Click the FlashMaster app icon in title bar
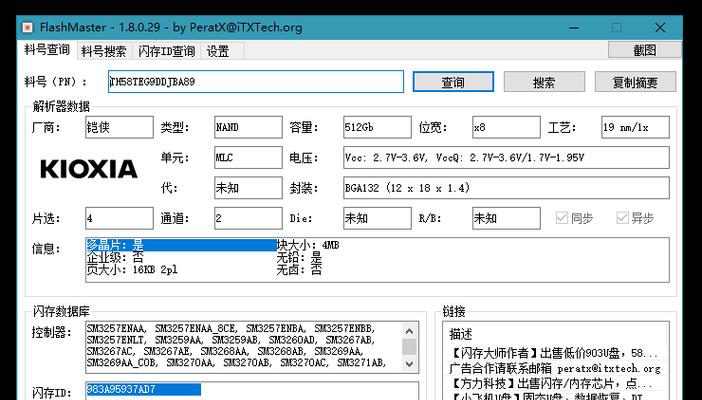This screenshot has height=400, width=702. [28, 27]
